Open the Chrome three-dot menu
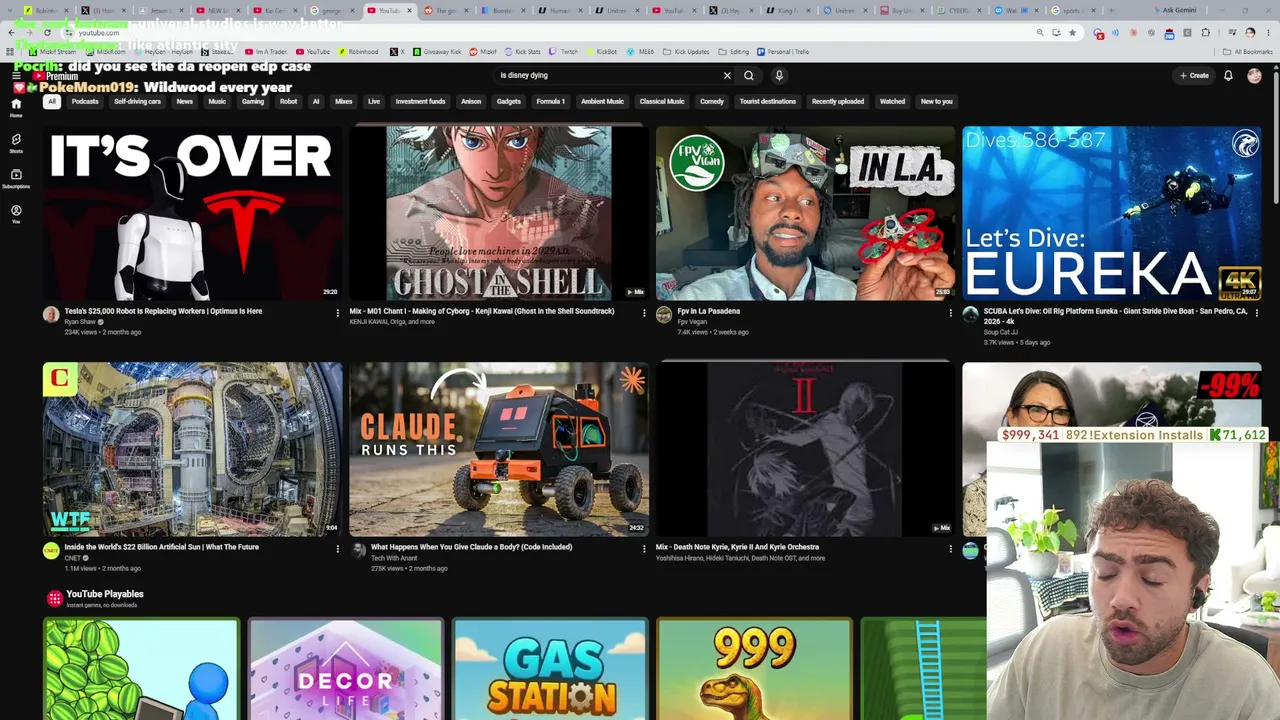Screen dimensions: 1280x720 coord(1269,33)
